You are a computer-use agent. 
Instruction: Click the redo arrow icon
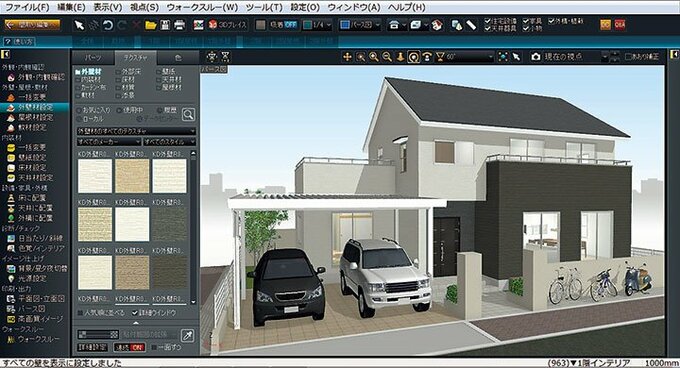coord(121,25)
